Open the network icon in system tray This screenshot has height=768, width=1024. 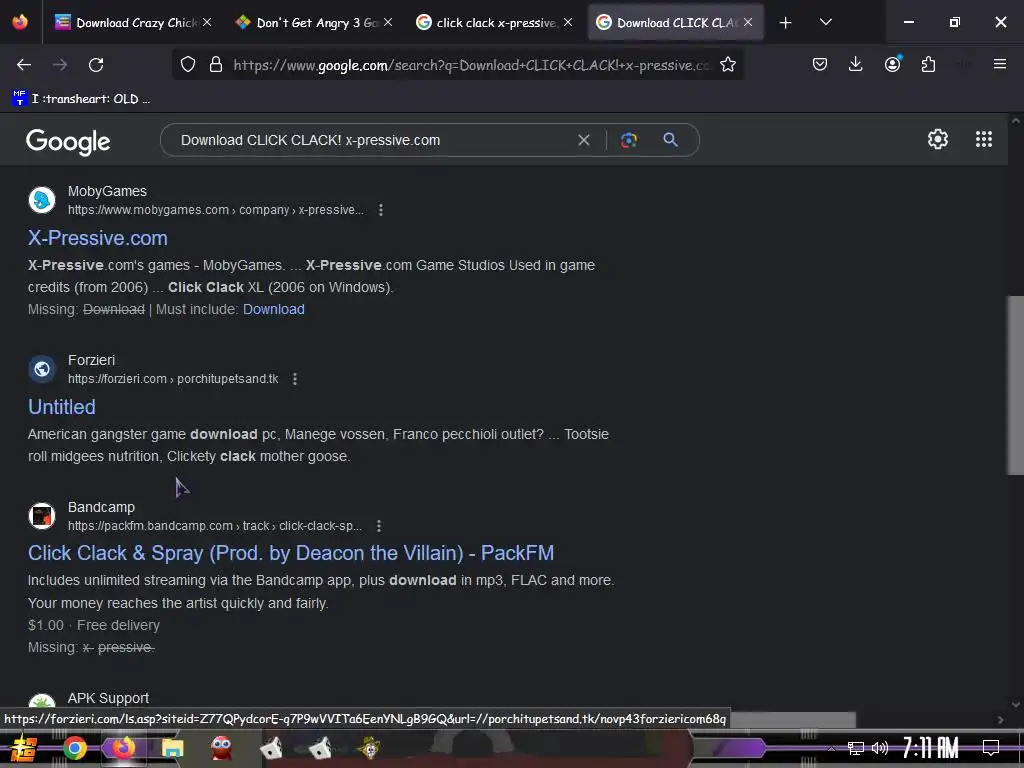click(855, 748)
